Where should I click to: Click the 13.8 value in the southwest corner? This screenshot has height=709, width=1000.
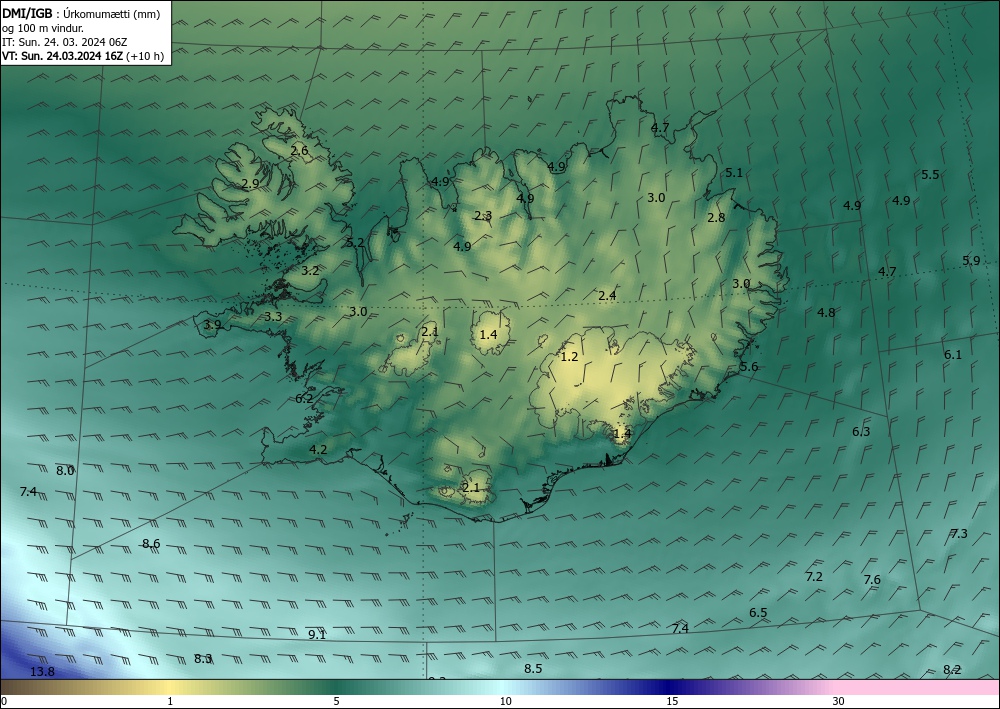42,671
